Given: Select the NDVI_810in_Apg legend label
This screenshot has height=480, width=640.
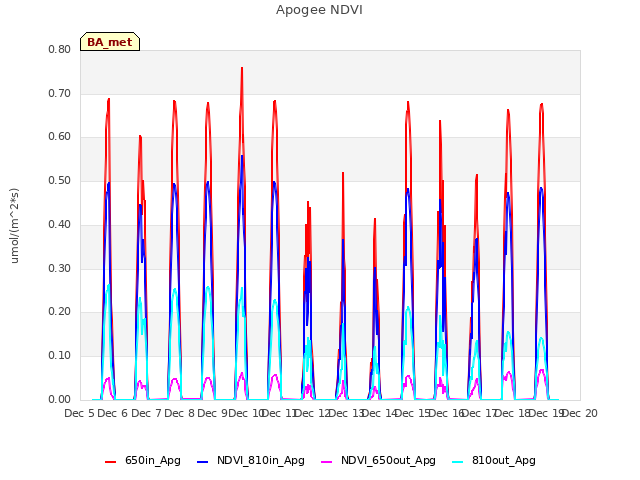Looking at the screenshot, I should 261,460.
